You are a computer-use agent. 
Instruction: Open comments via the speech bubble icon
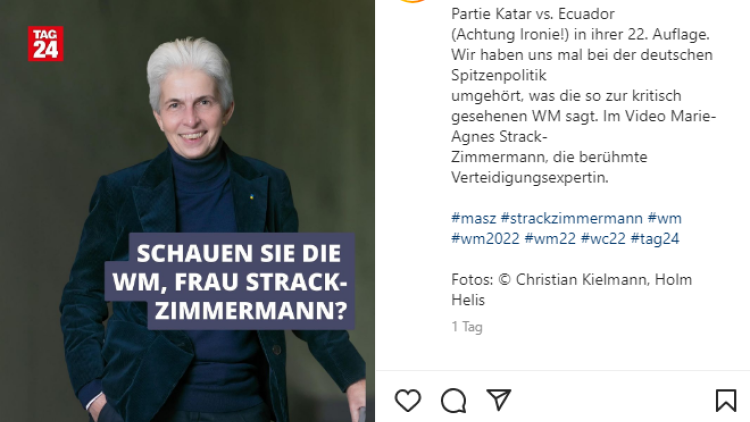pos(453,400)
